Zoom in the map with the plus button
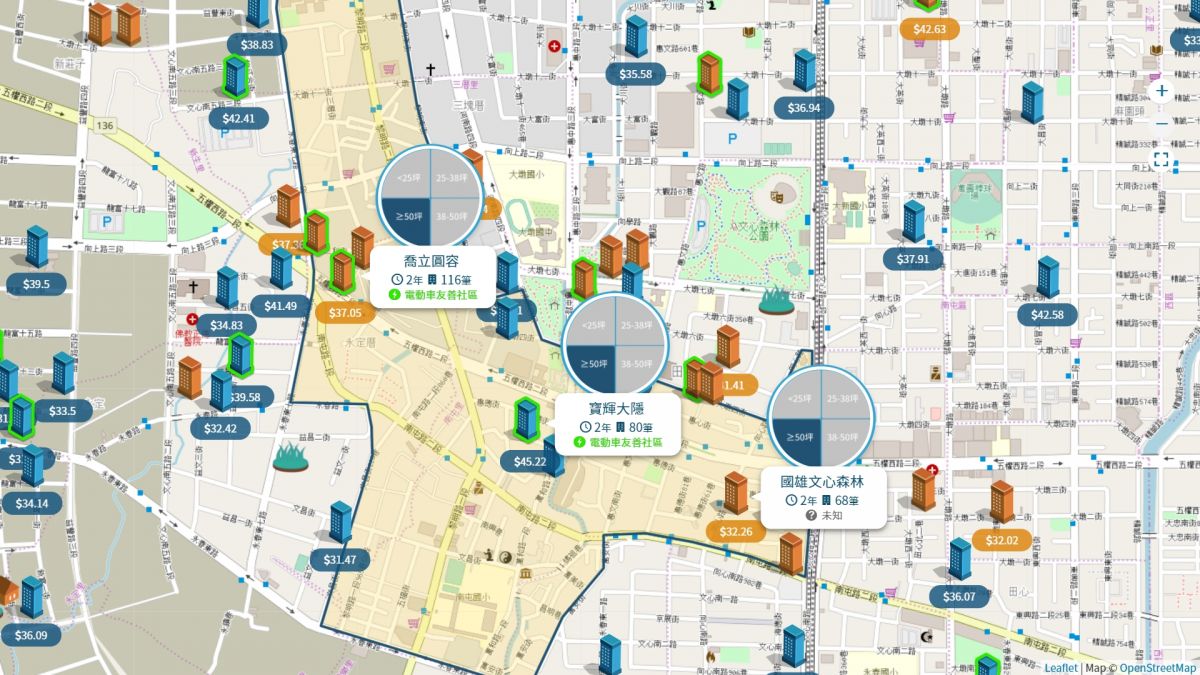 1161,91
